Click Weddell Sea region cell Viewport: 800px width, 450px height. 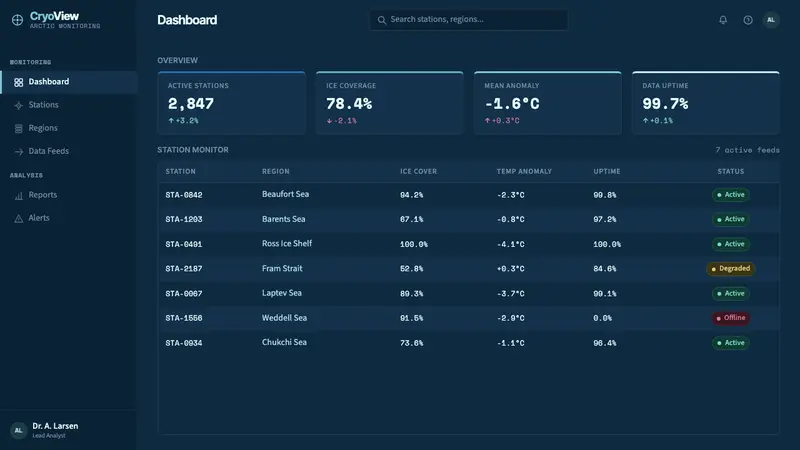point(284,318)
